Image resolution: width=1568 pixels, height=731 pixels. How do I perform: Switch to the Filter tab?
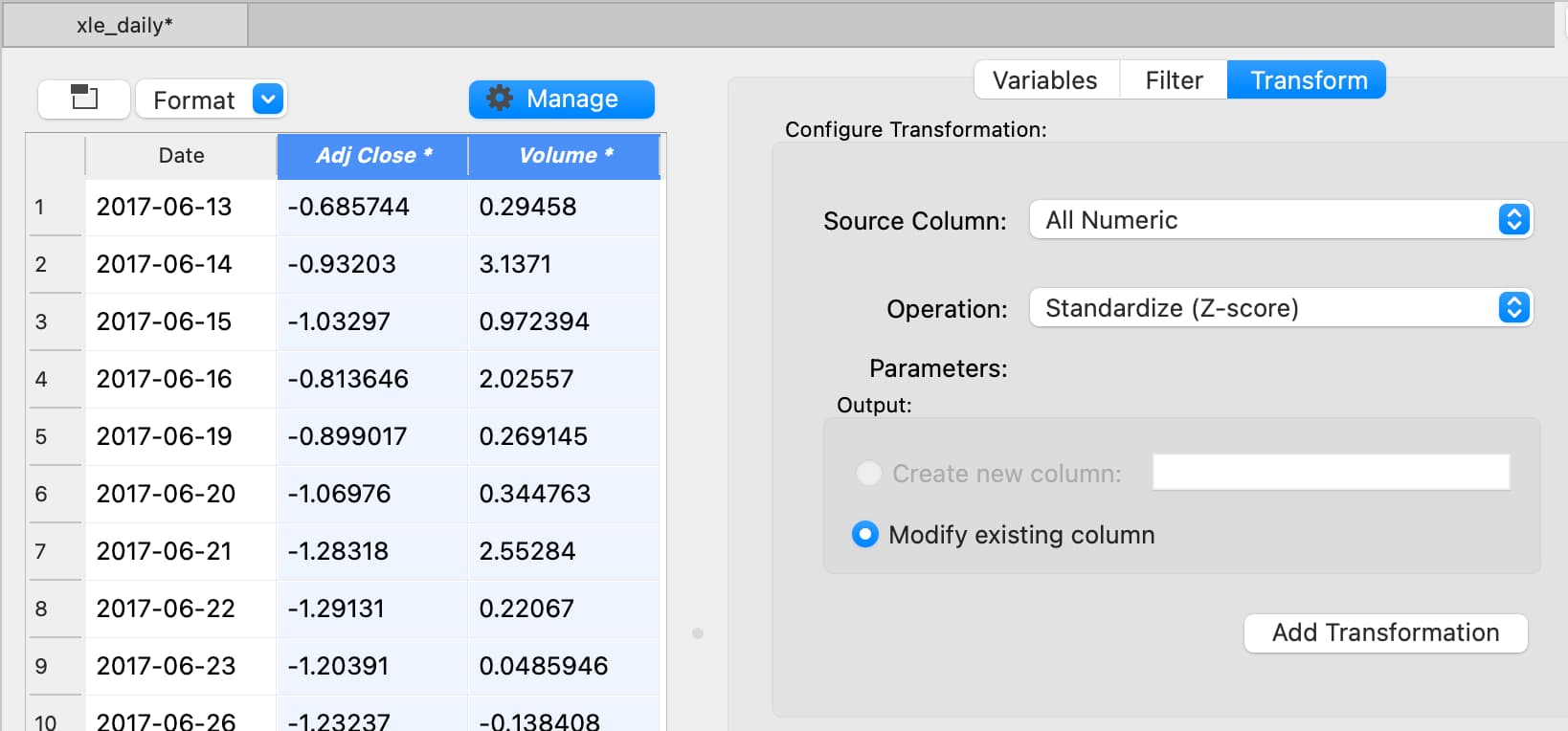click(1174, 80)
